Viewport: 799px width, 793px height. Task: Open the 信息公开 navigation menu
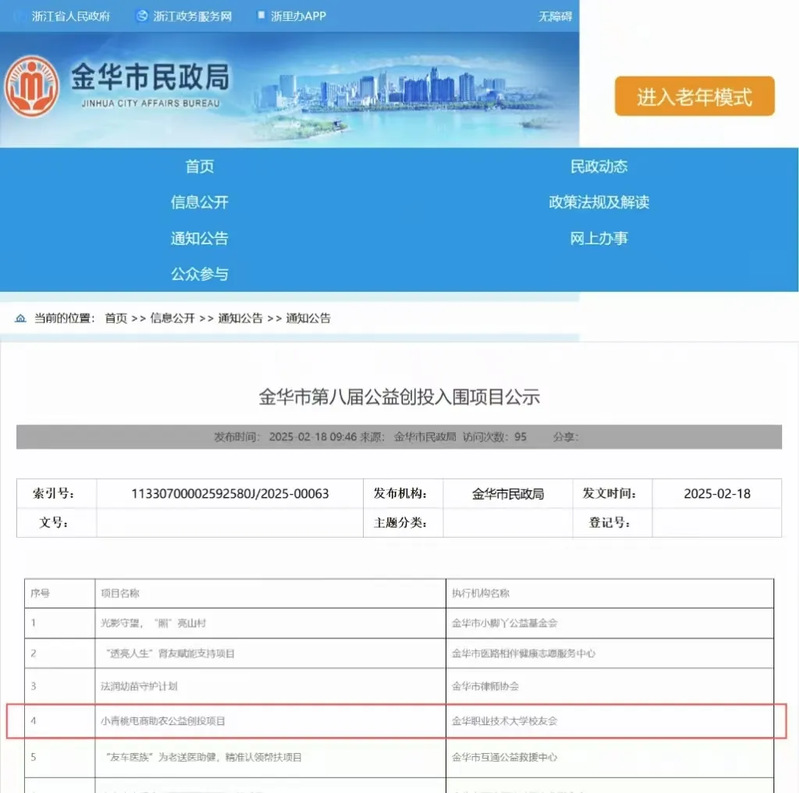[199, 202]
